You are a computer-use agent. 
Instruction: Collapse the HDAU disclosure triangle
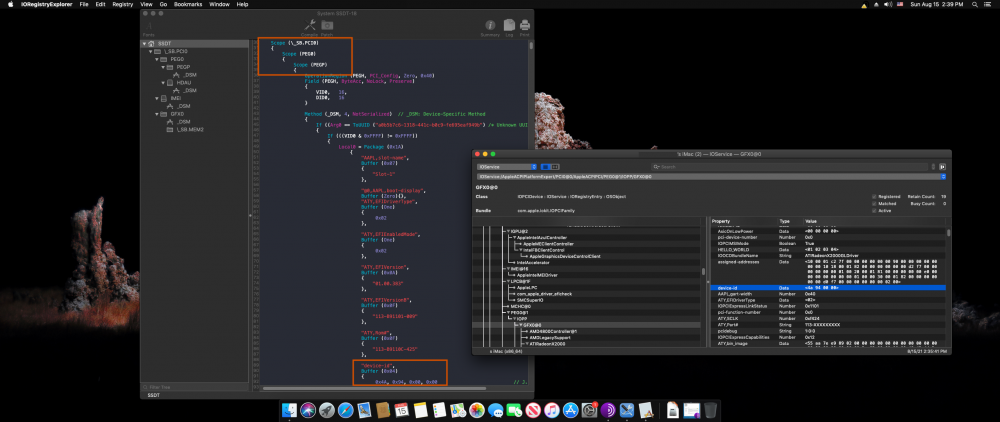[164, 83]
